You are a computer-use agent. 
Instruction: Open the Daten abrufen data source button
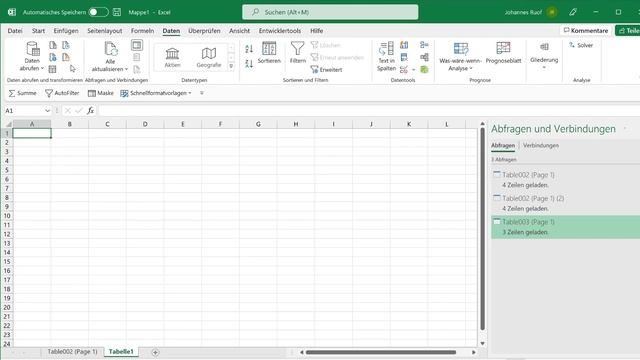tap(32, 56)
